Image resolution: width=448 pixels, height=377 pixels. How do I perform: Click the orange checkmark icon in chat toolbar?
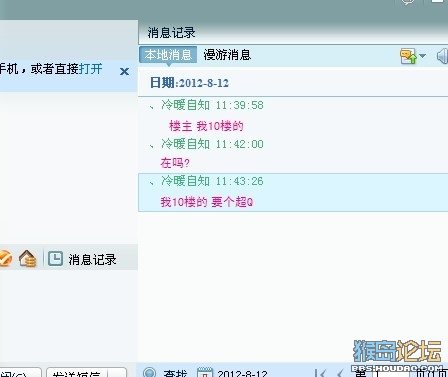5,259
